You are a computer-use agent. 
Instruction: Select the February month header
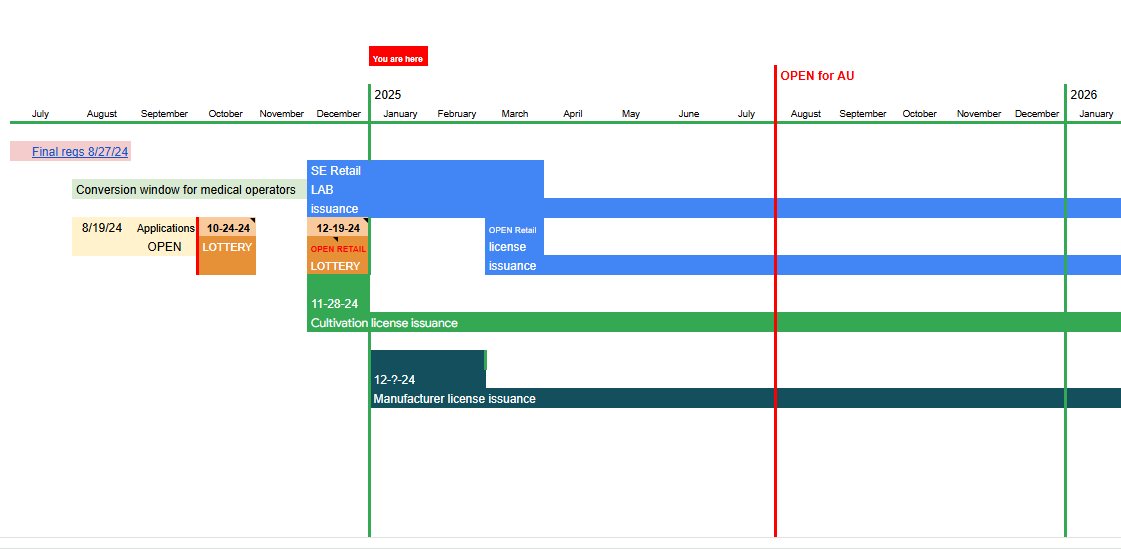coord(457,114)
